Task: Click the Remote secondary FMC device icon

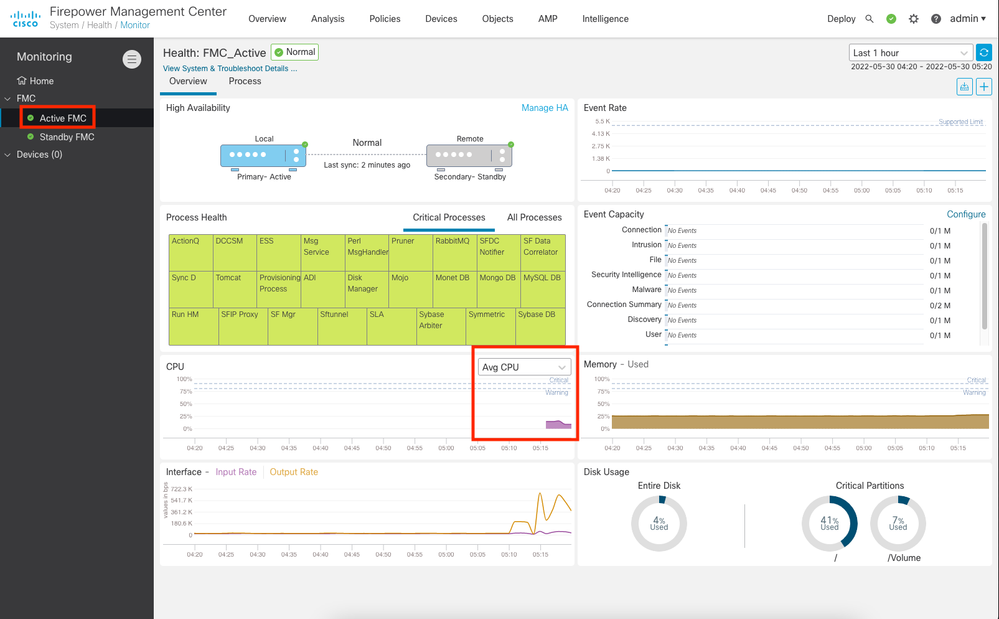Action: [470, 155]
